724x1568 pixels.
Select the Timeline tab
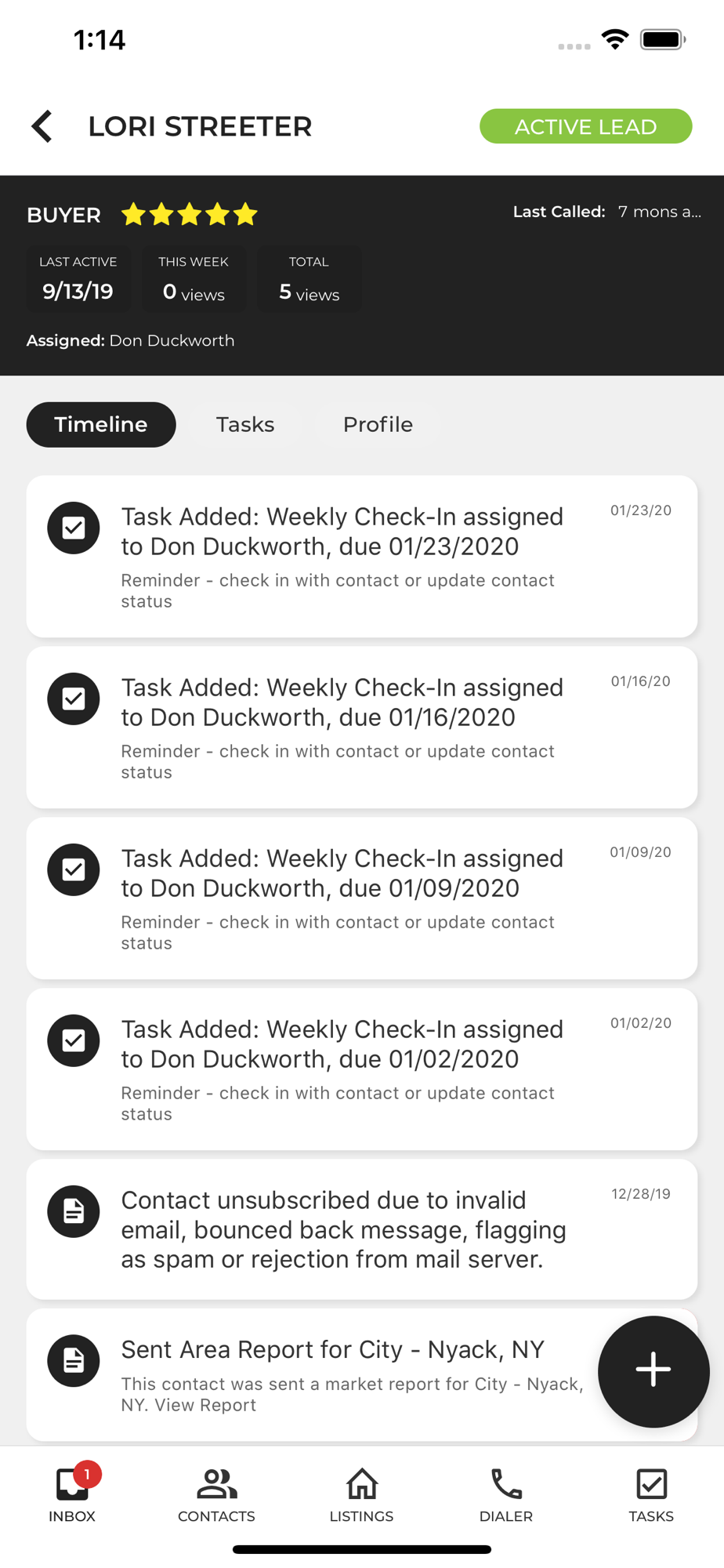(101, 424)
